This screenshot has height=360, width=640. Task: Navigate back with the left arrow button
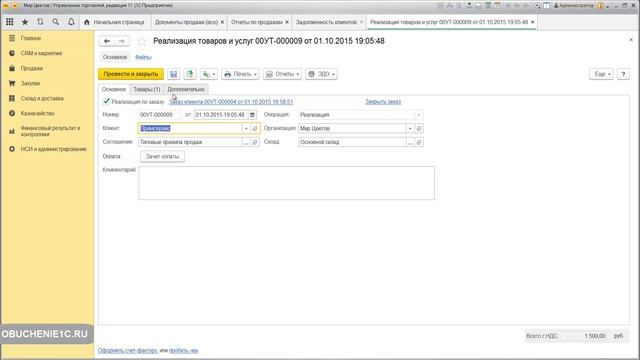(107, 41)
